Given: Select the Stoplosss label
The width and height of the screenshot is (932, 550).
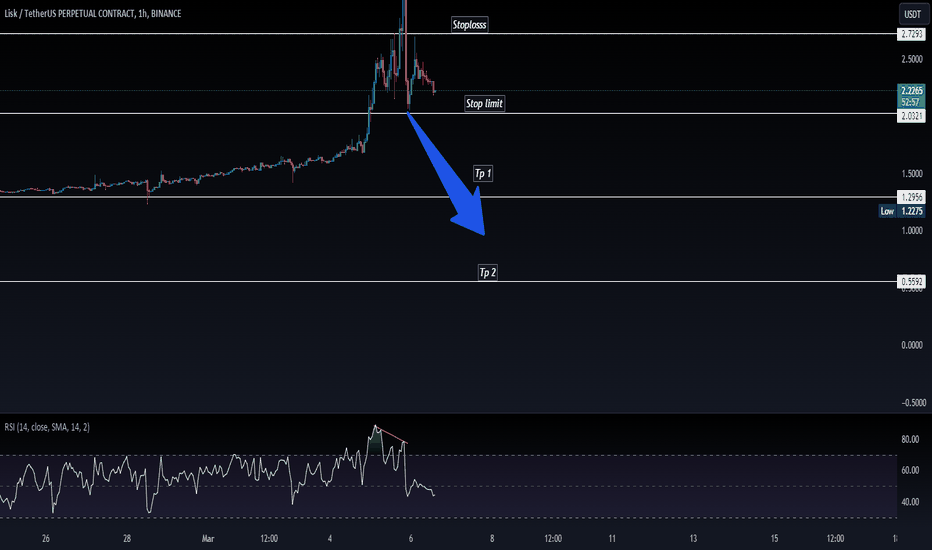Looking at the screenshot, I should coord(470,24).
